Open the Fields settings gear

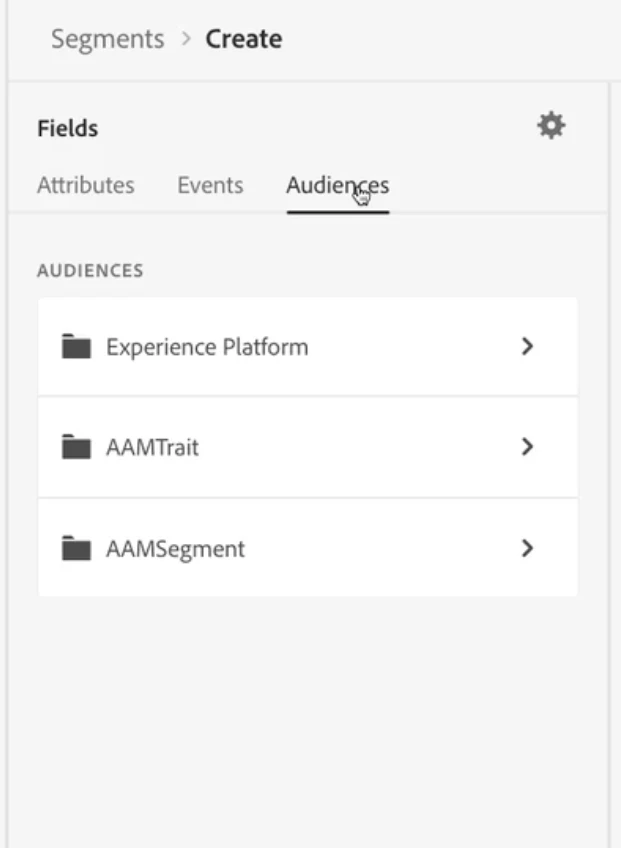(551, 126)
